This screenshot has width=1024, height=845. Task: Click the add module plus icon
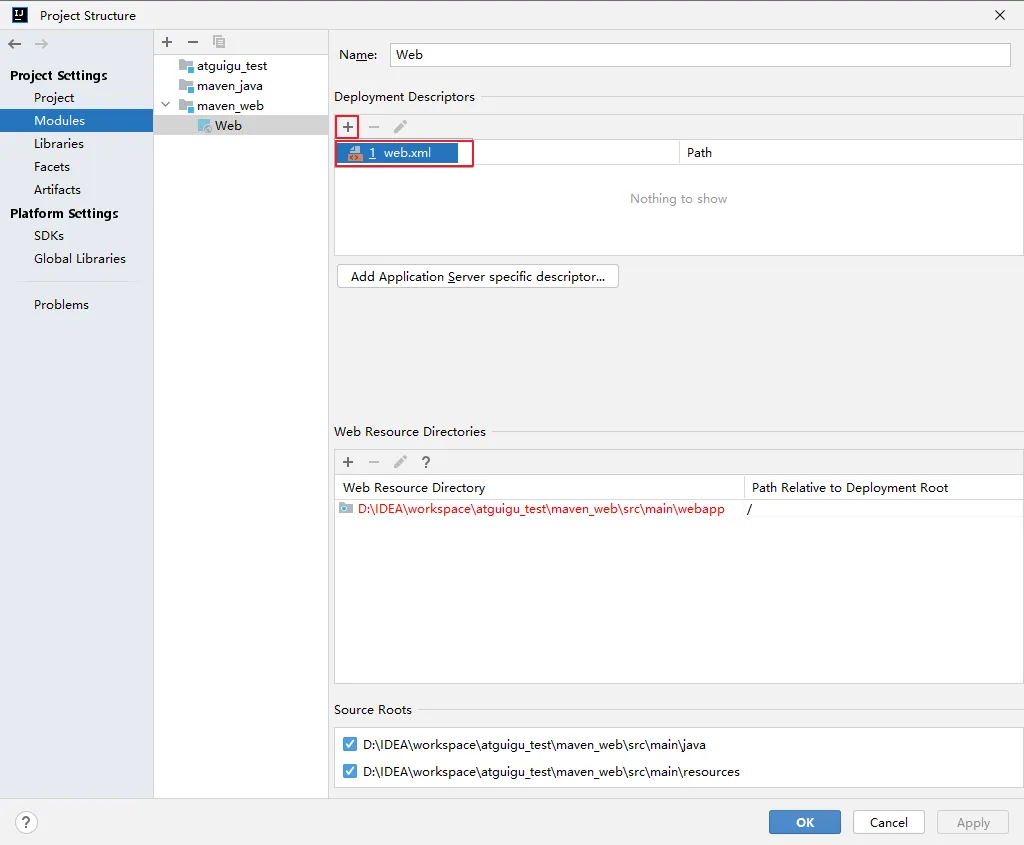(x=167, y=42)
